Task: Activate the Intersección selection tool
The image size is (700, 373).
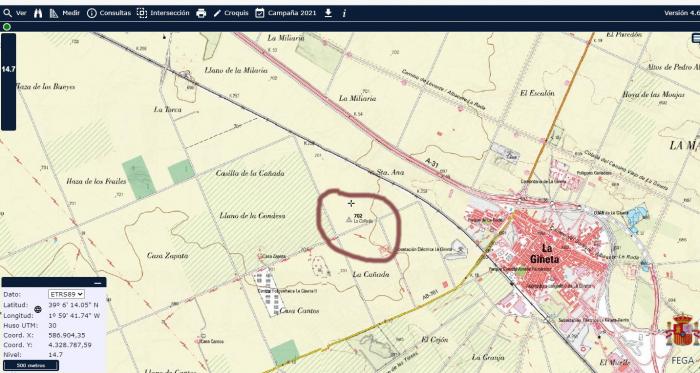Action: tap(163, 13)
